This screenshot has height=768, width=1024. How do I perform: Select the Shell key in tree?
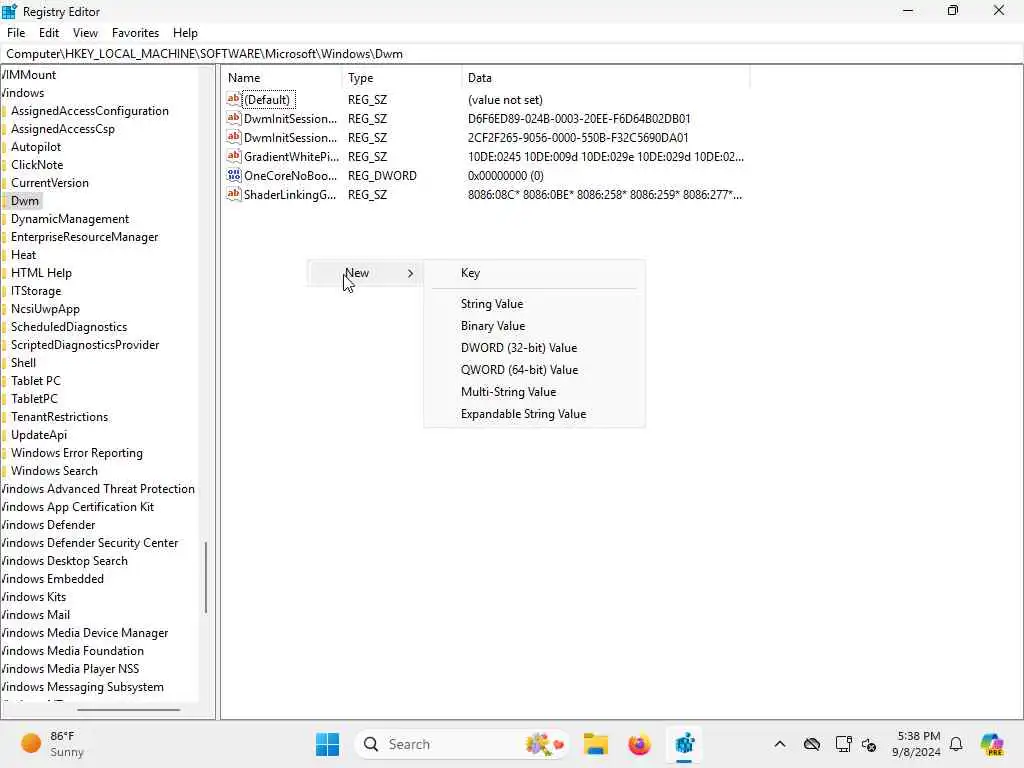point(24,362)
